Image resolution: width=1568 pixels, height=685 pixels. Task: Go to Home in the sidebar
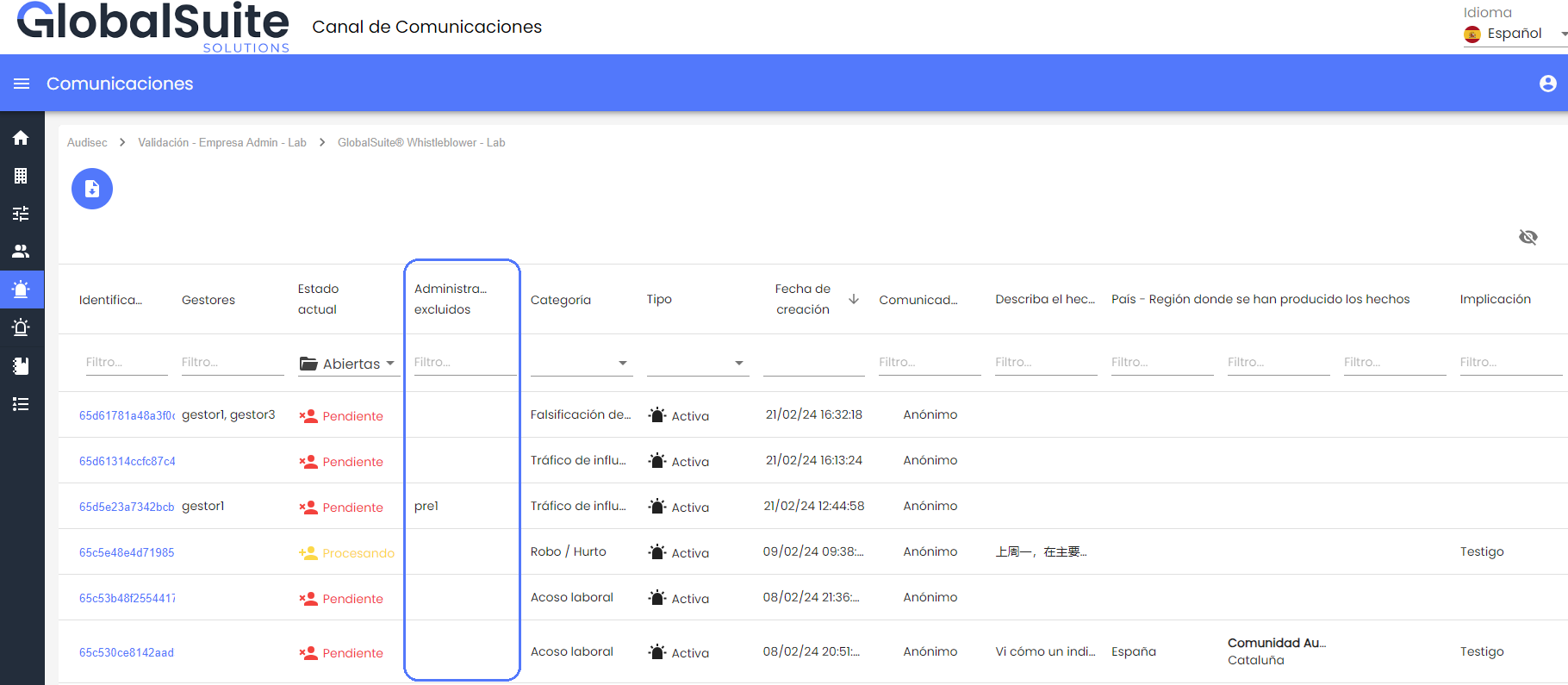[22, 138]
